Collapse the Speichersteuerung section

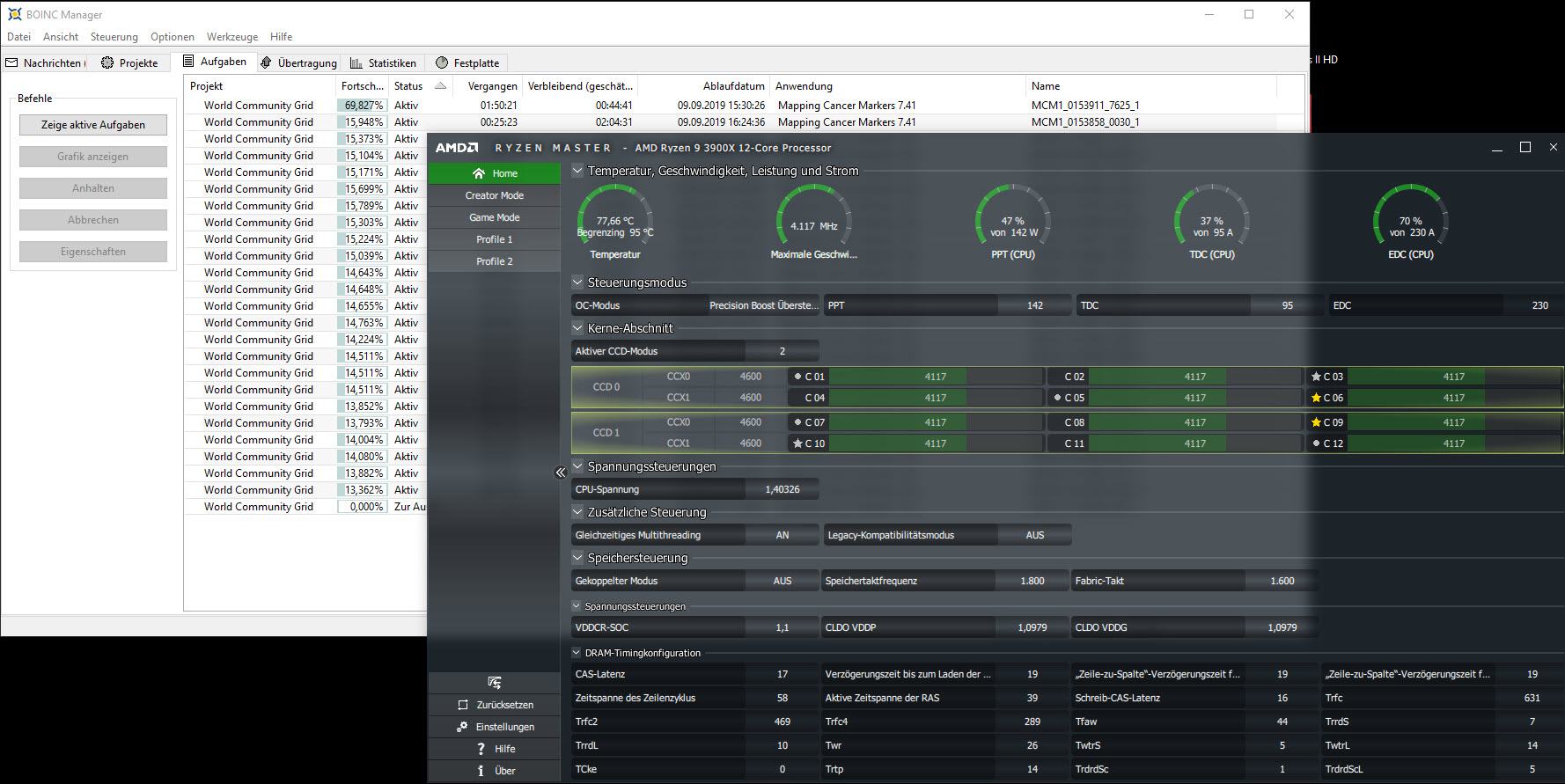pyautogui.click(x=577, y=558)
